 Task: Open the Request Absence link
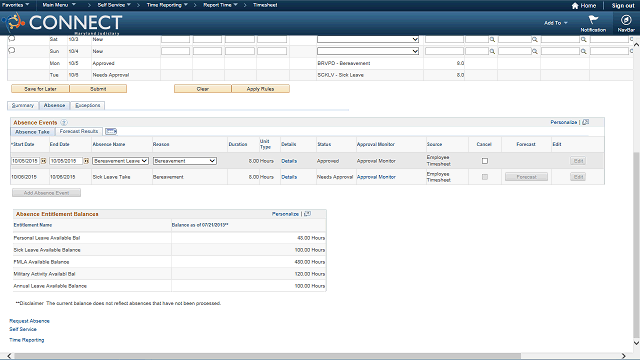point(29,321)
